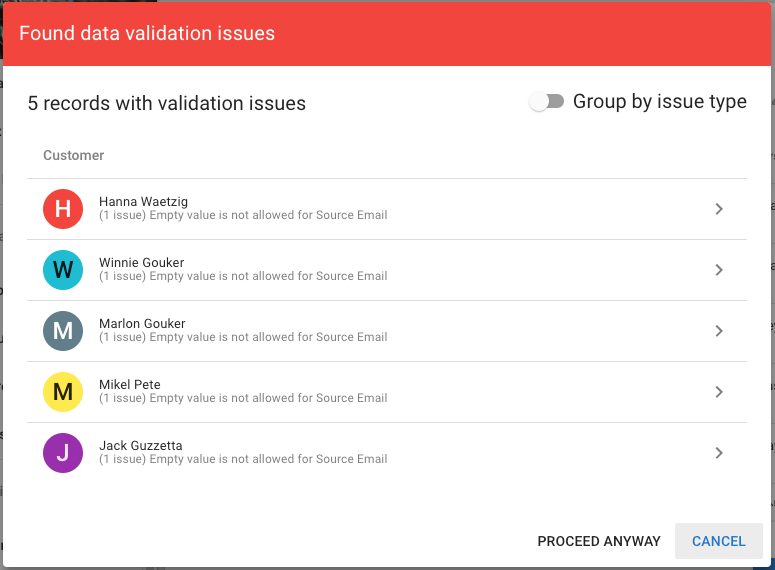Click the gray M avatar for Marlon Gouker
Viewport: 775px width, 570px height.
pyautogui.click(x=63, y=331)
